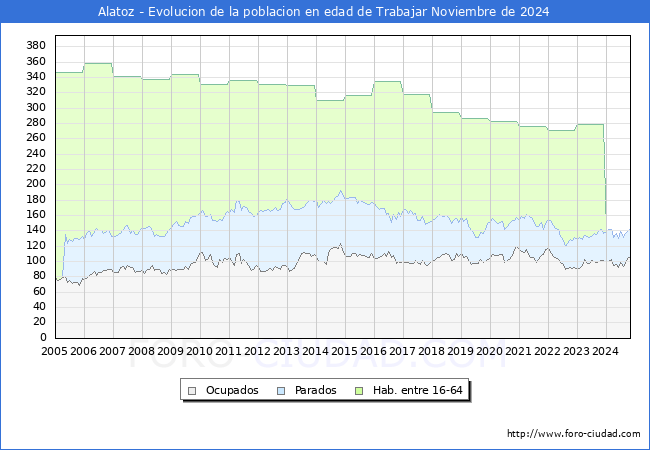The height and width of the screenshot is (450, 650).
Task: Click the 2016 x-axis year label
Action: [374, 351]
